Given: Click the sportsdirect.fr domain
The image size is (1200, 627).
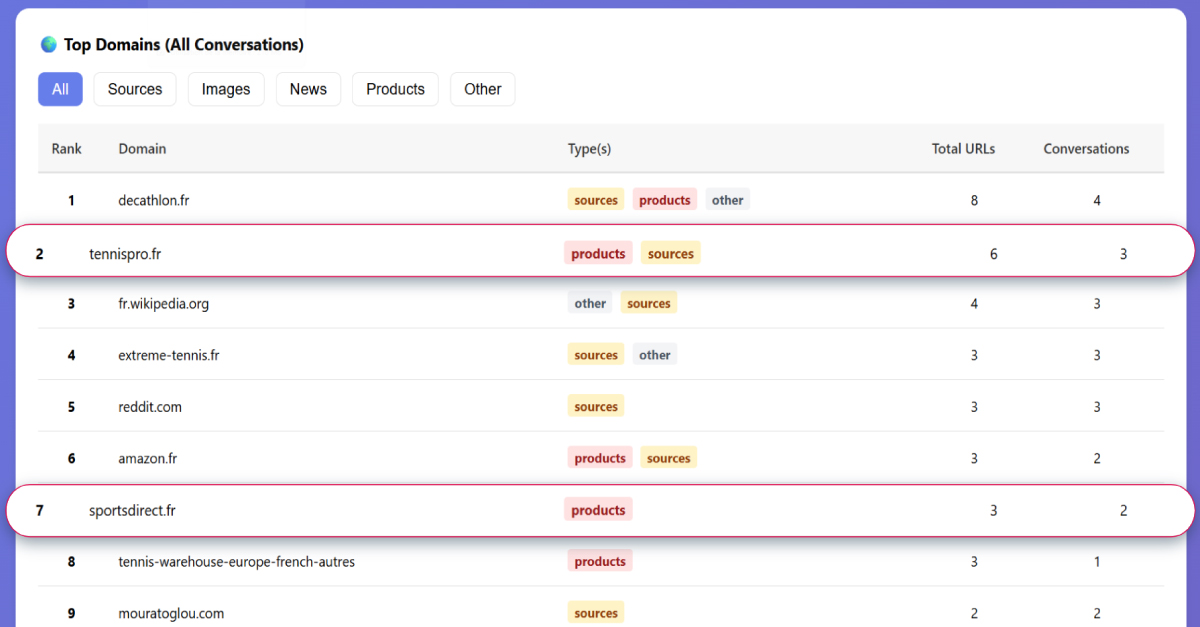Looking at the screenshot, I should click(x=132, y=510).
